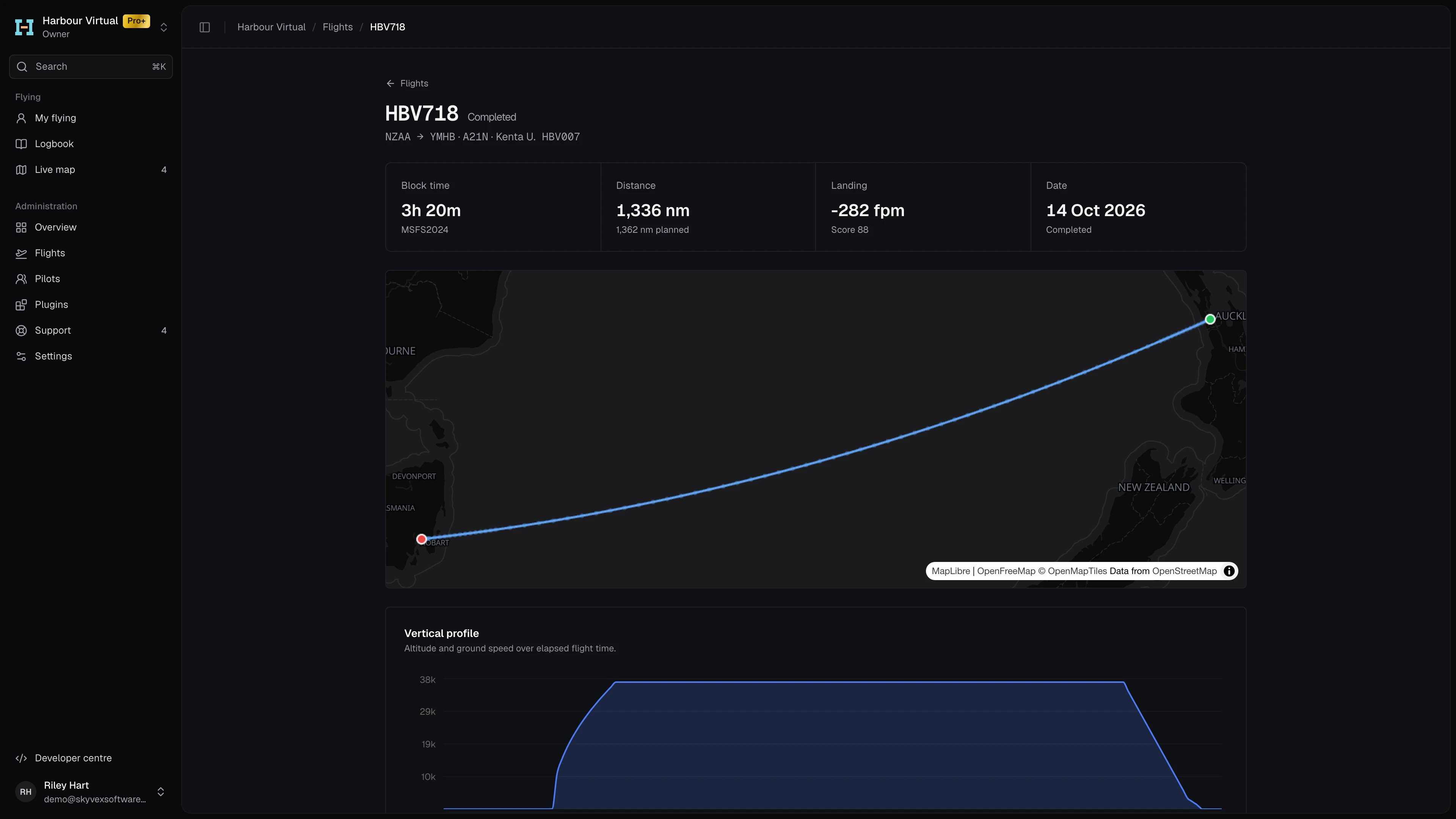
Task: Open the Plugins section
Action: pyautogui.click(x=91, y=304)
